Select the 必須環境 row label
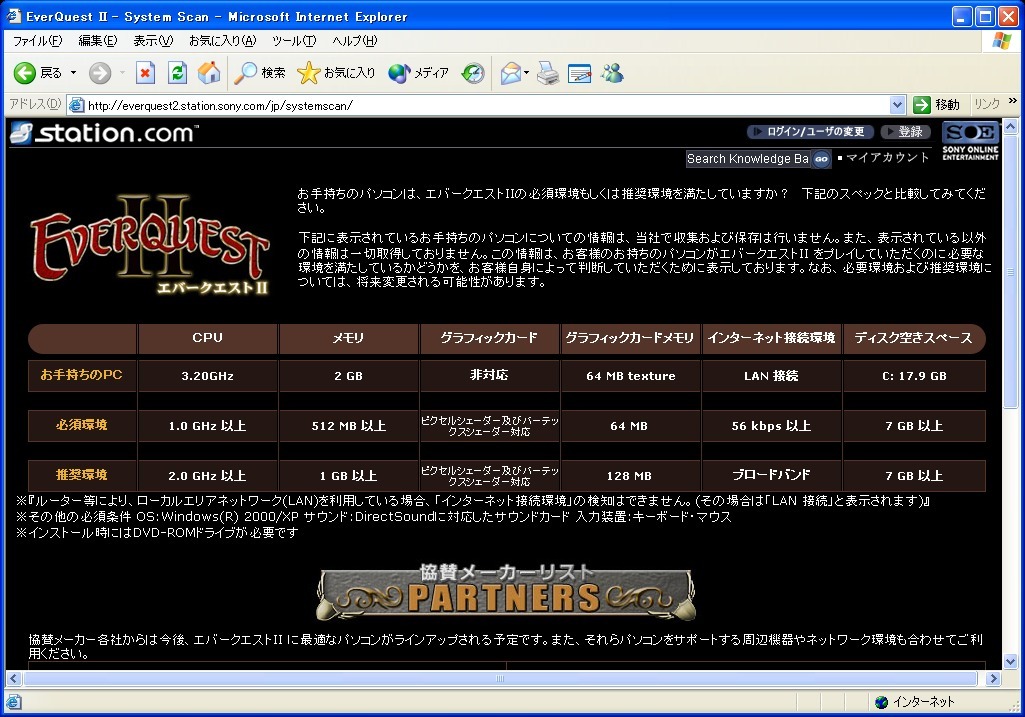Image resolution: width=1025 pixels, height=717 pixels. pos(82,425)
